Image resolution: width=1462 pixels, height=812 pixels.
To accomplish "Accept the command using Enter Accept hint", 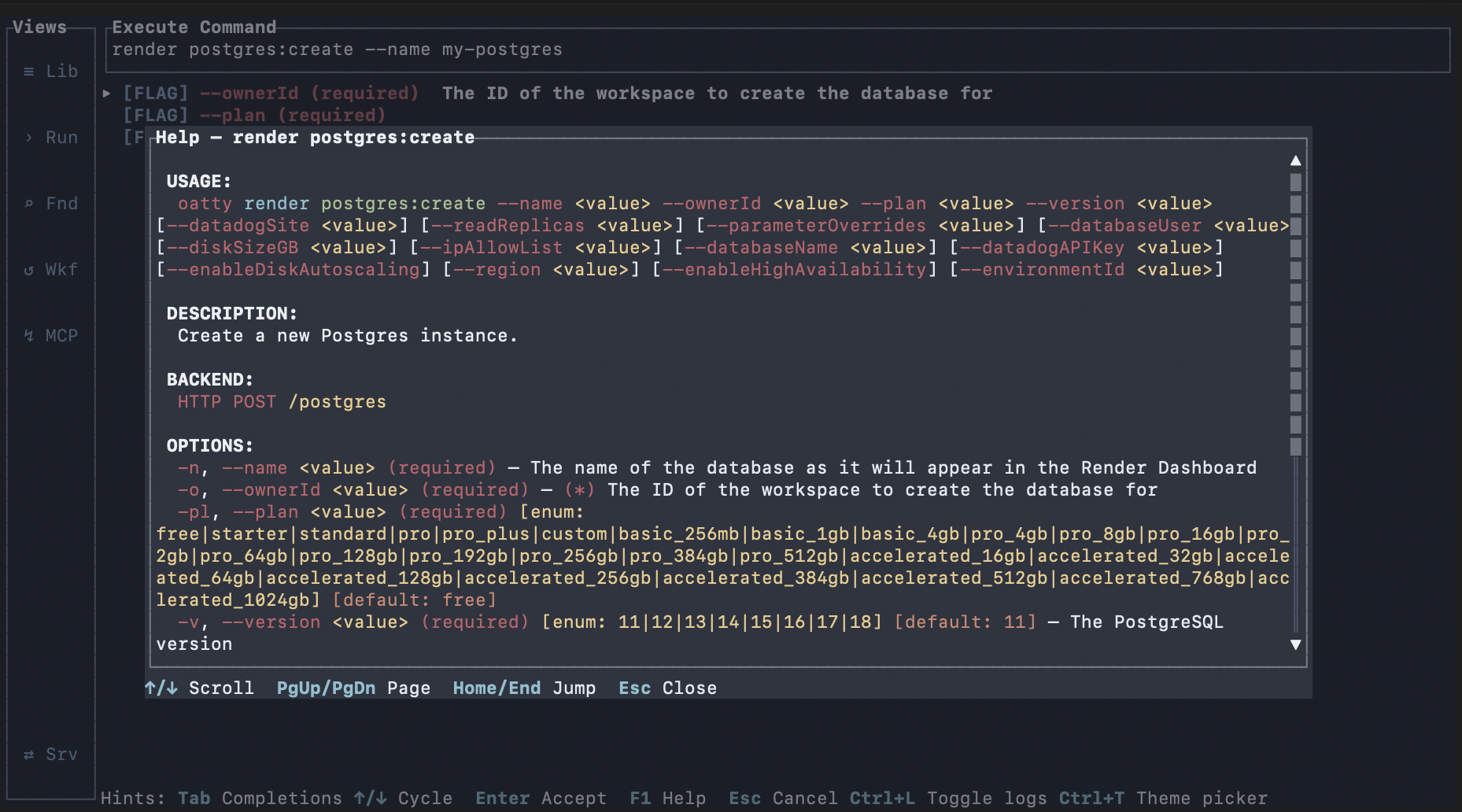I will pyautogui.click(x=540, y=798).
